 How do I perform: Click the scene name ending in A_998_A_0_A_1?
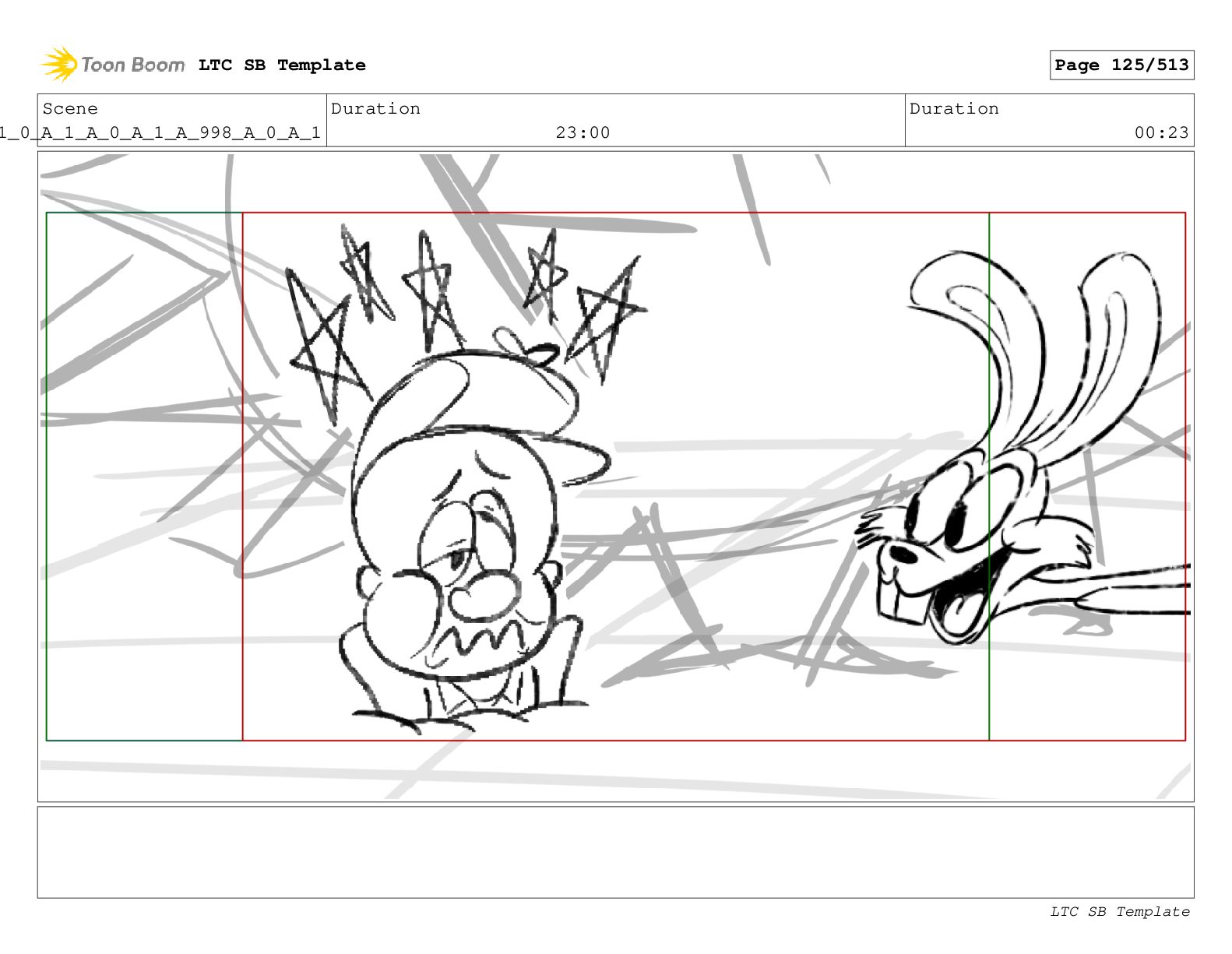click(160, 133)
